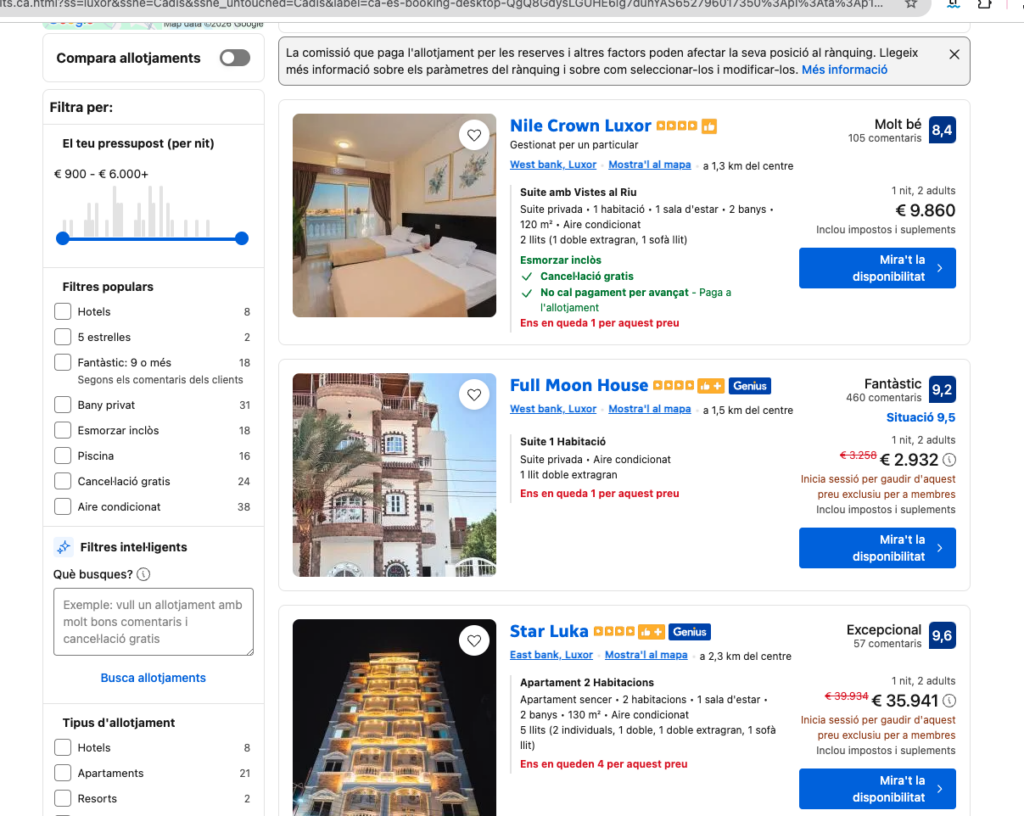Click Situació 9,5 rating text
This screenshot has width=1024, height=816.
click(920, 418)
